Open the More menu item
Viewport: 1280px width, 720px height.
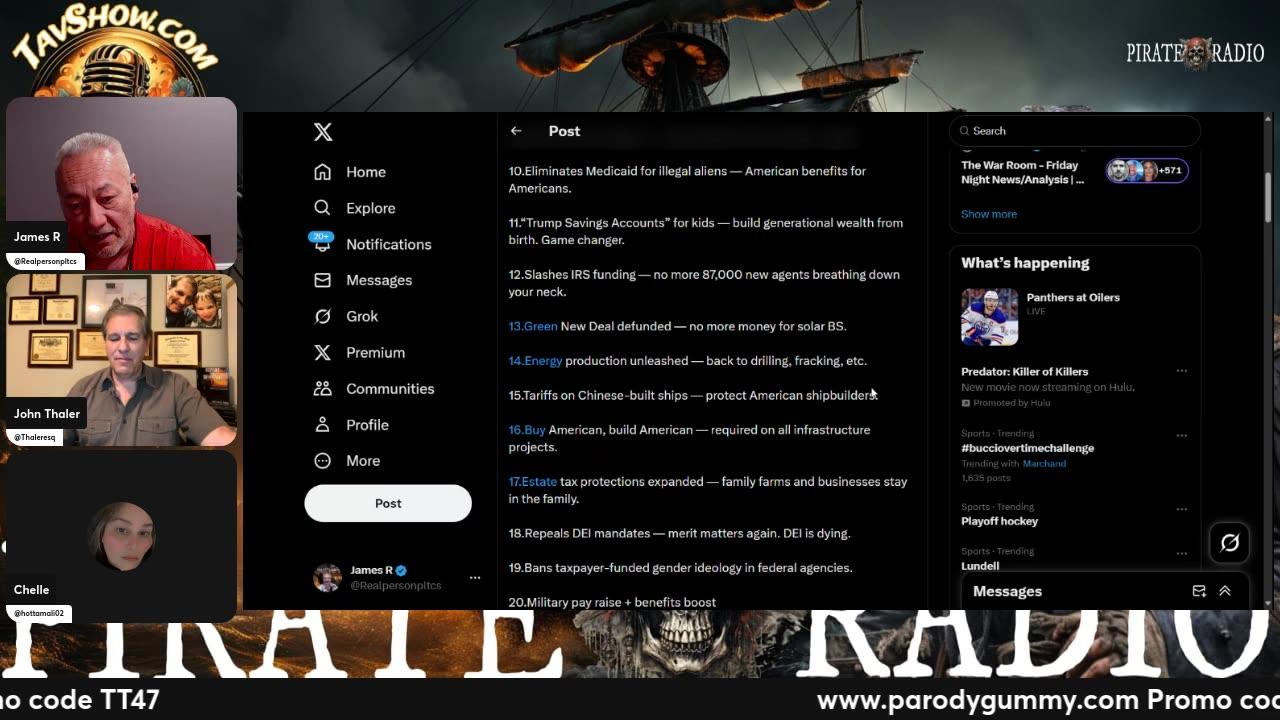[x=363, y=461]
